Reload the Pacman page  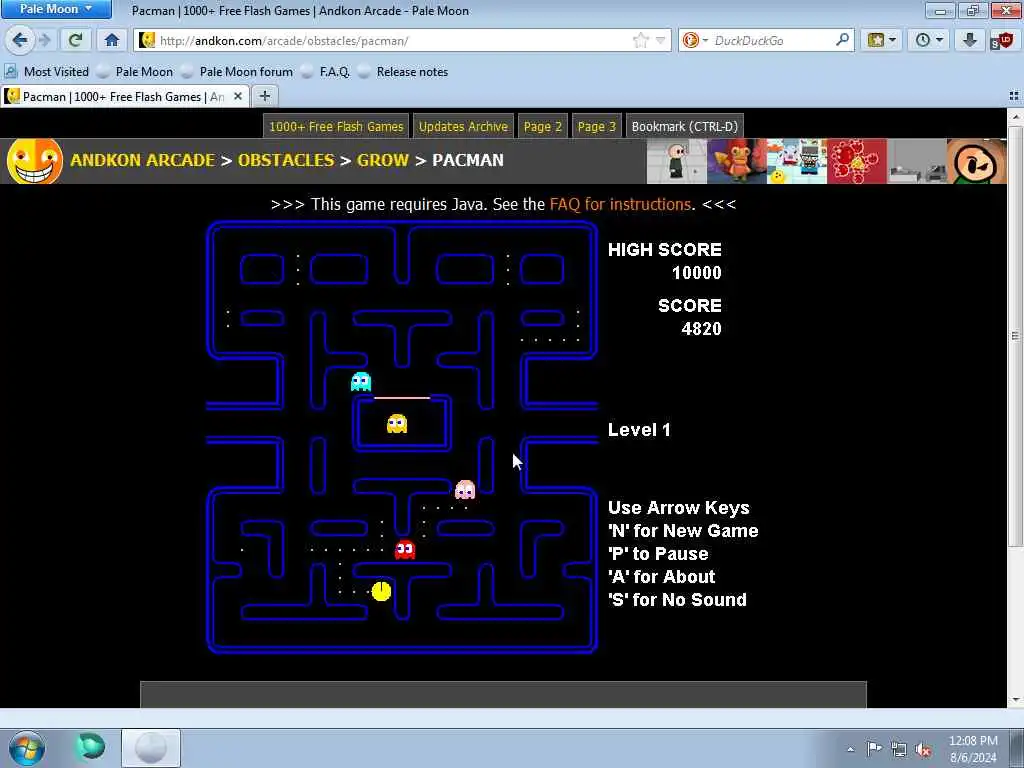[76, 40]
